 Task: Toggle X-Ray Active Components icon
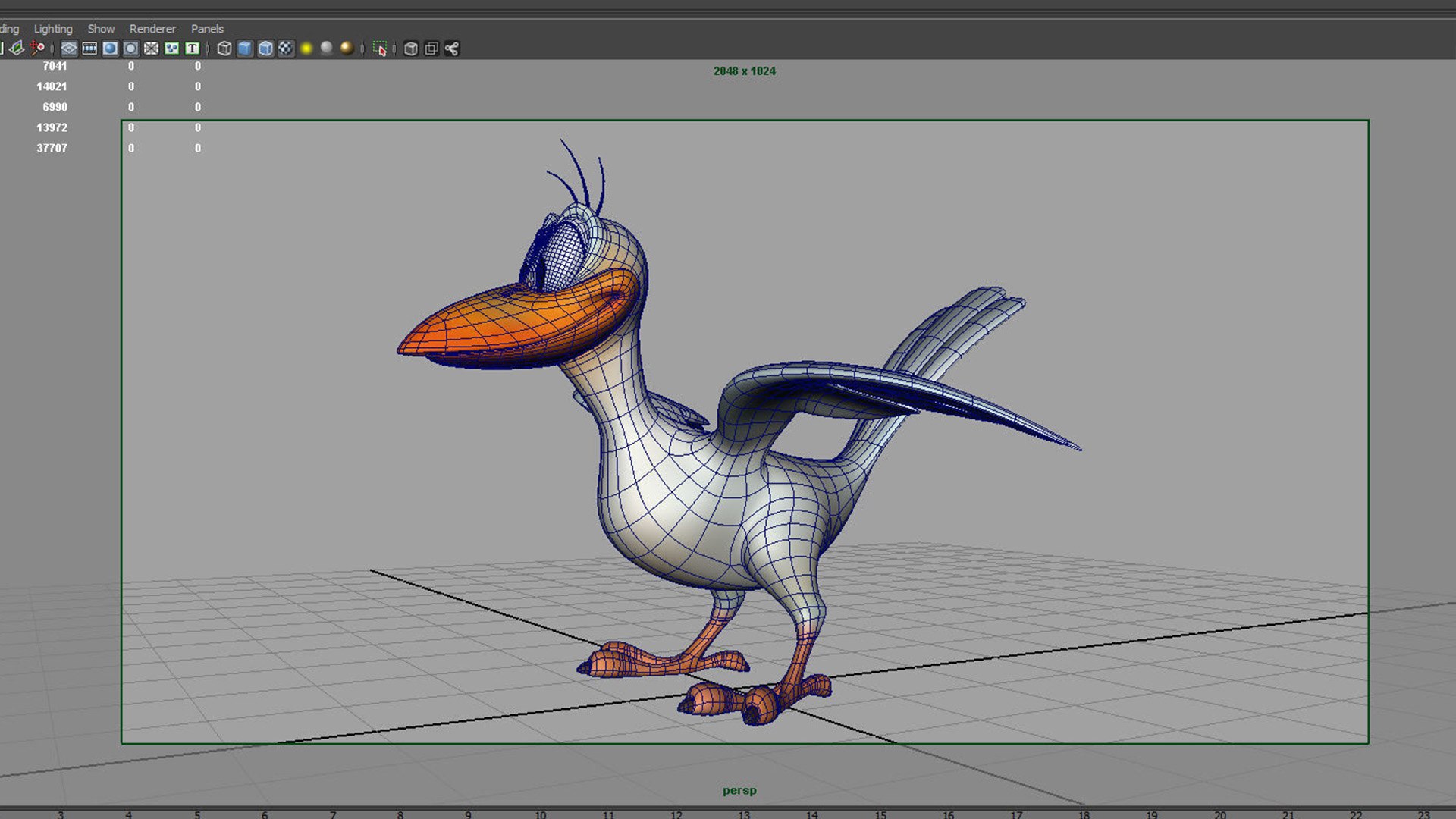(x=431, y=49)
